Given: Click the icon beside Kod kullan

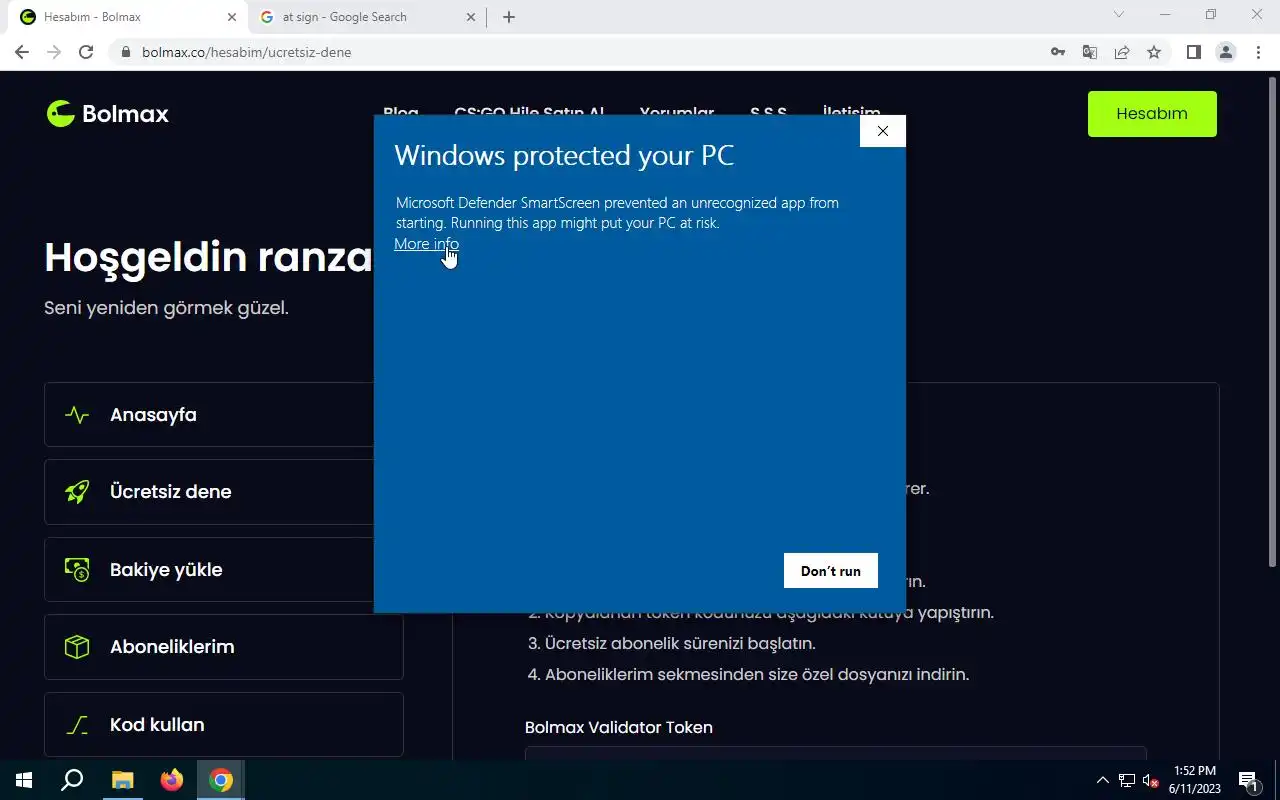Looking at the screenshot, I should (x=77, y=725).
